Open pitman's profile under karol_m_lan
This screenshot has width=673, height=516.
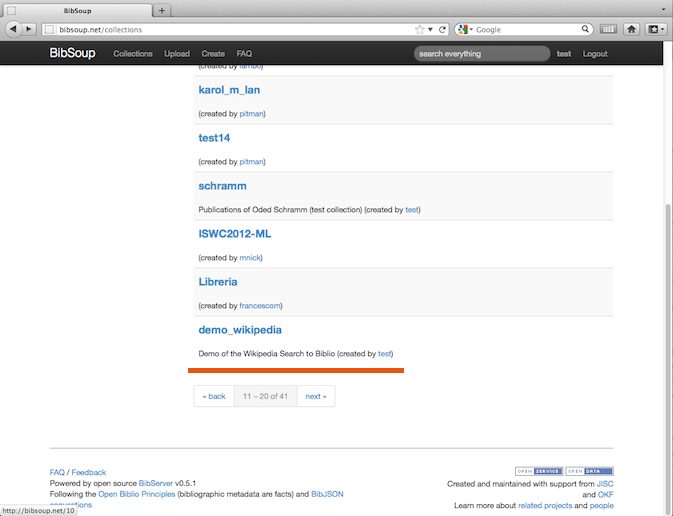[252, 114]
